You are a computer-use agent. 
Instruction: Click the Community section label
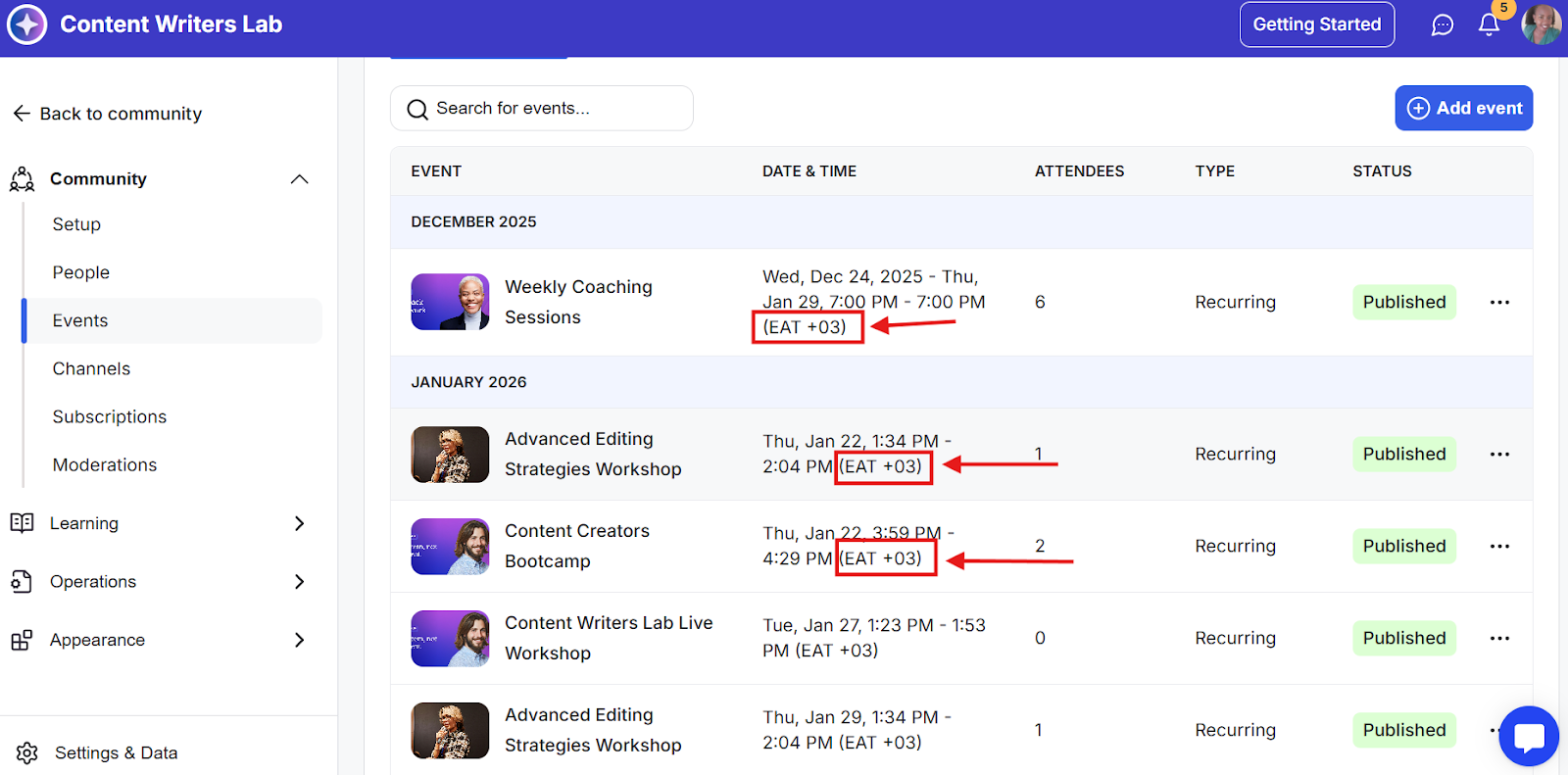tap(98, 179)
